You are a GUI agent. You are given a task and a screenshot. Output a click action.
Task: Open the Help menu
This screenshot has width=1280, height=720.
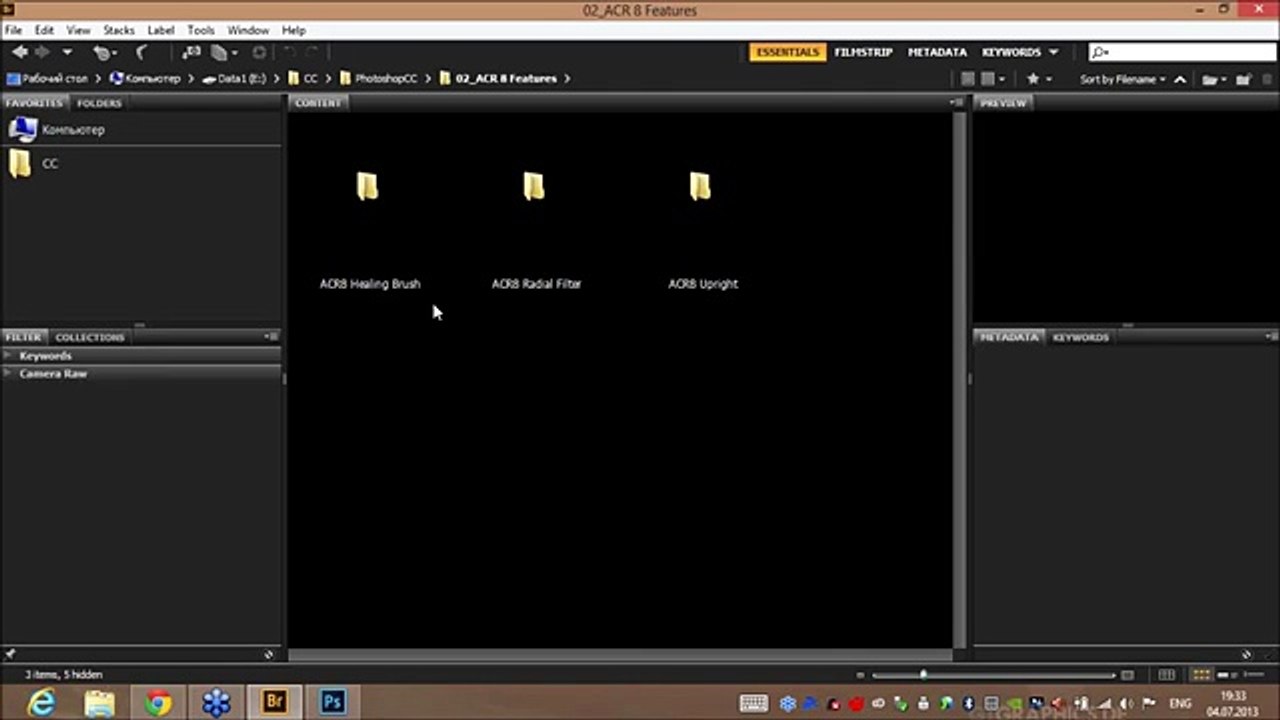tap(293, 30)
